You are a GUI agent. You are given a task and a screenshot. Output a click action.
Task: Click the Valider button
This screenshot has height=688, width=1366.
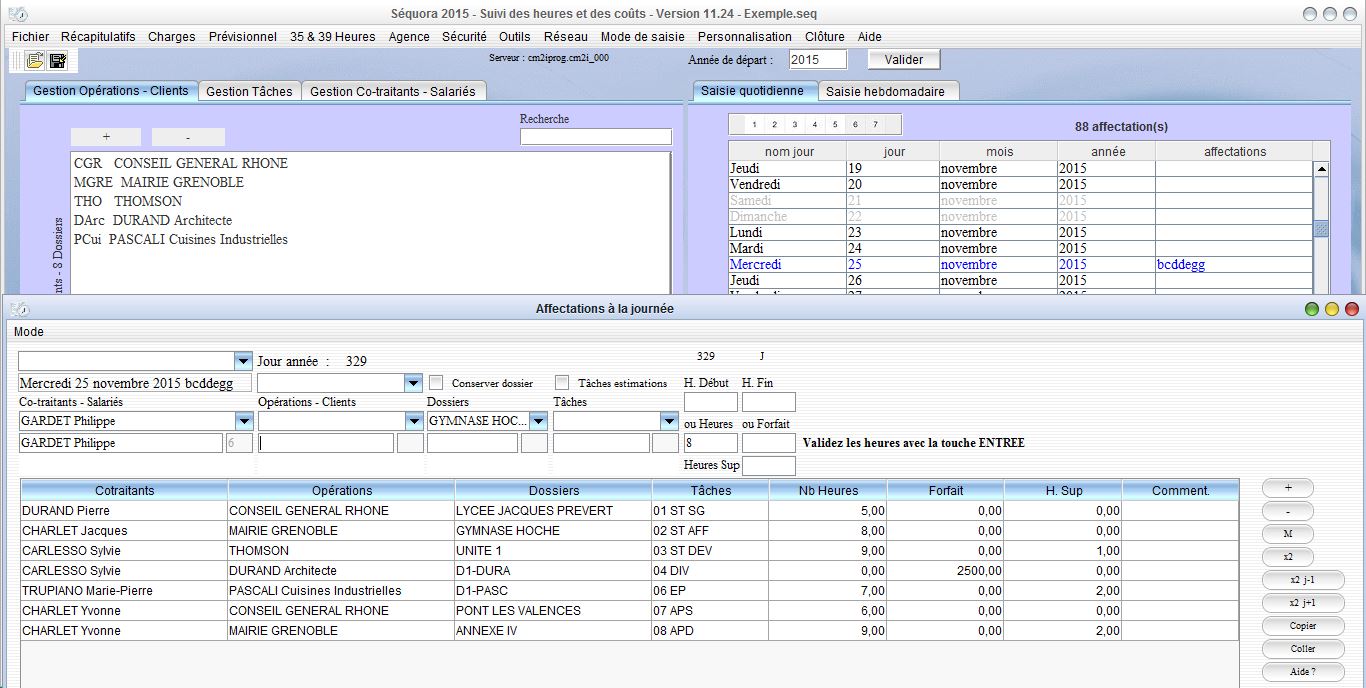pyautogui.click(x=903, y=60)
